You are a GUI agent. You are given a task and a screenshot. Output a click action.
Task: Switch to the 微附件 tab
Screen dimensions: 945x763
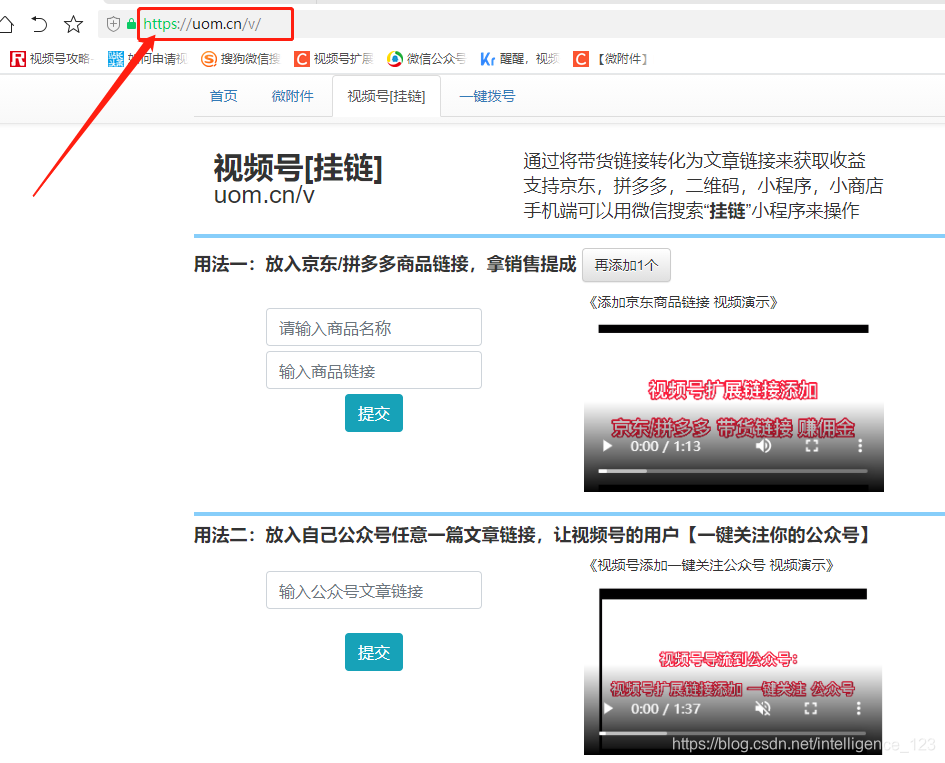point(293,96)
